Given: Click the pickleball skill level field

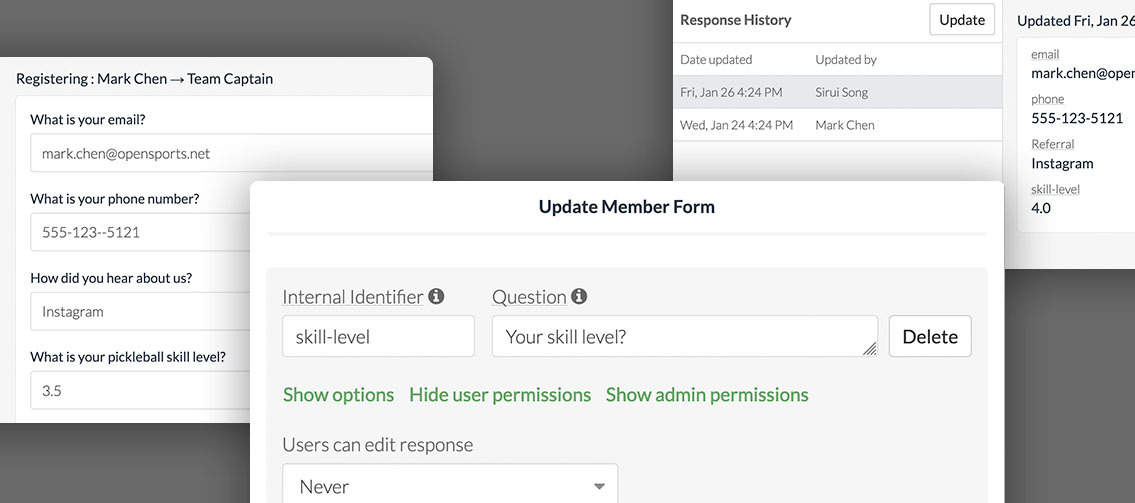Looking at the screenshot, I should [140, 391].
